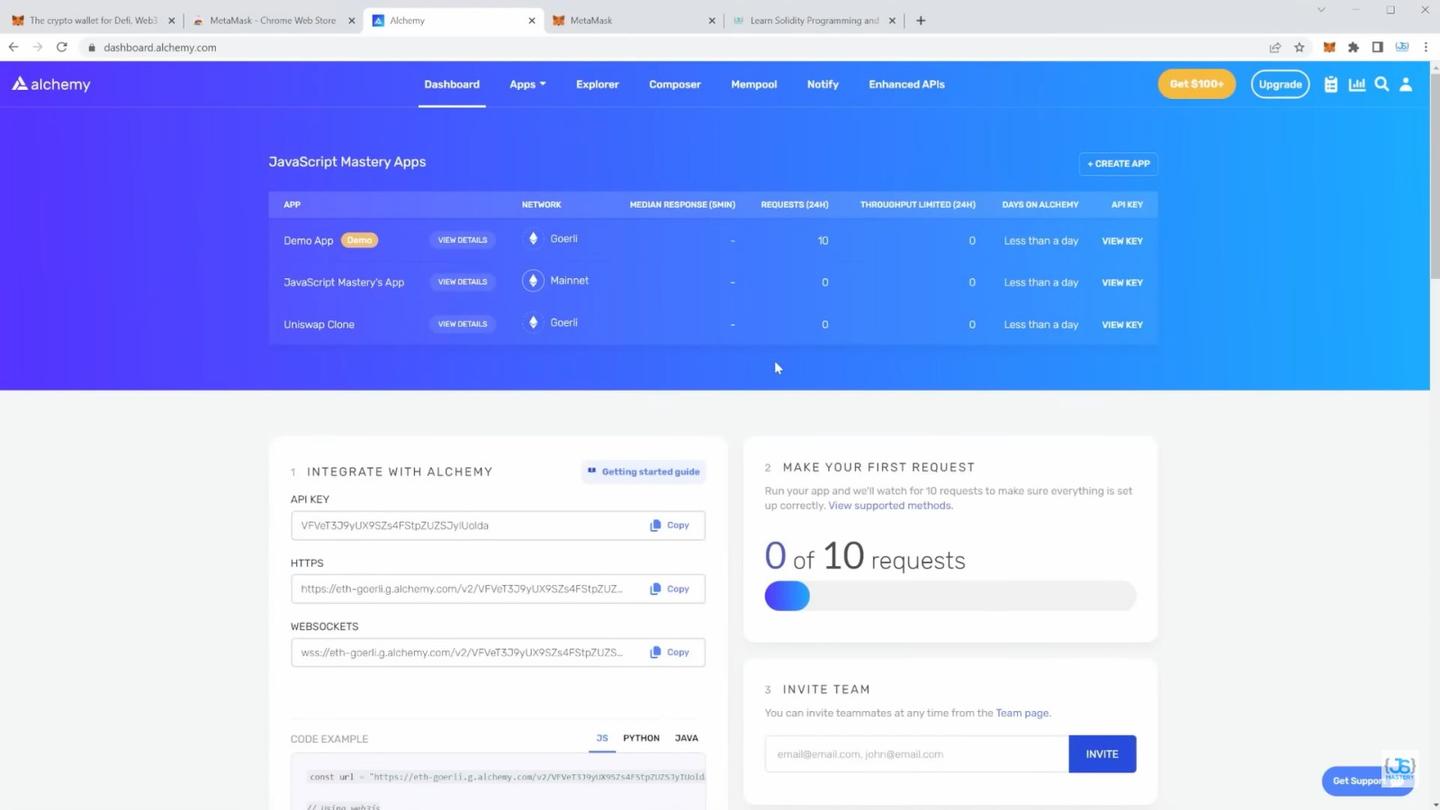Copy the WEBSOCKETS endpoint URL

670,652
